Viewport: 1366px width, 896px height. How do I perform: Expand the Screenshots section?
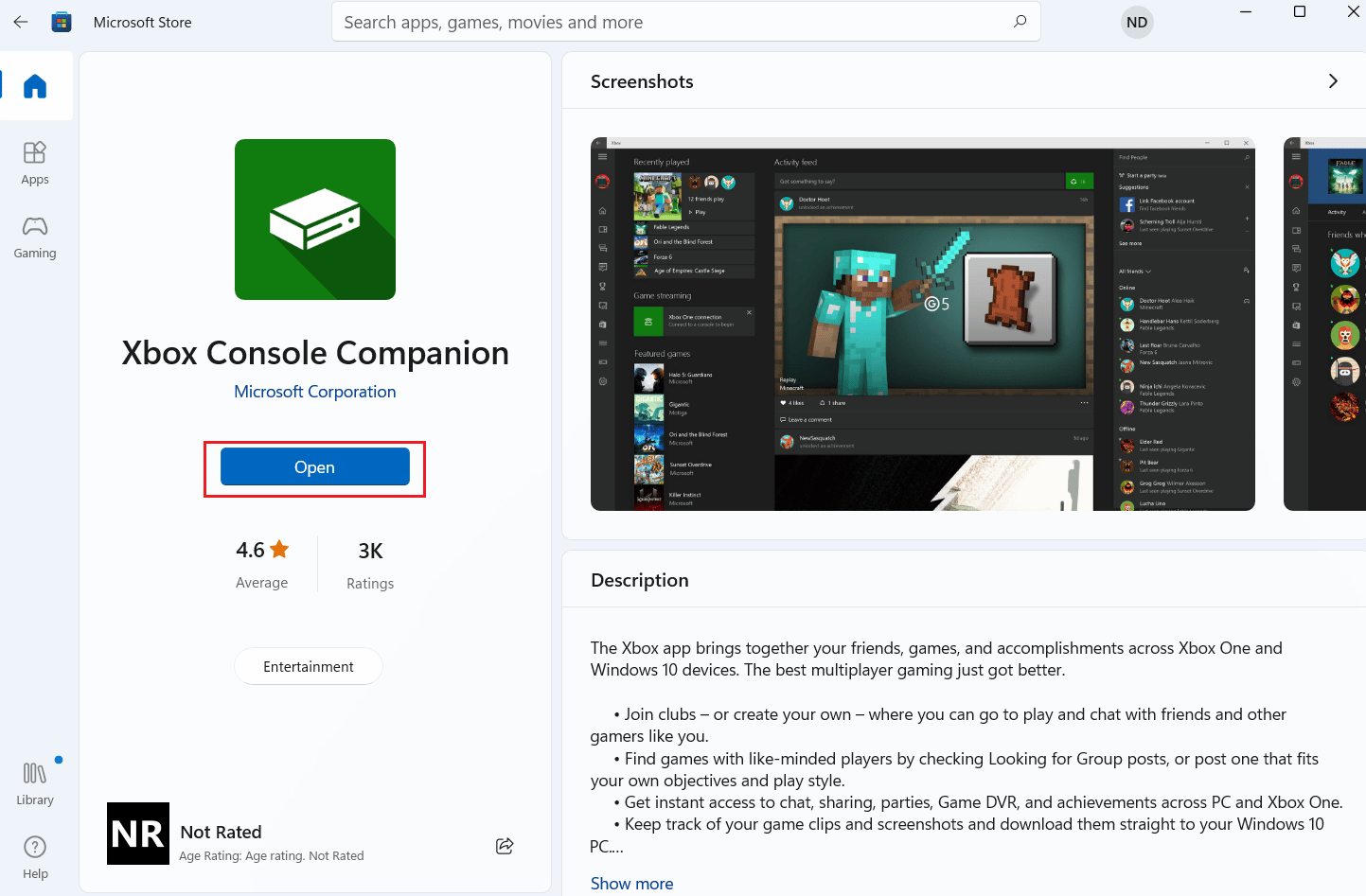1333,80
